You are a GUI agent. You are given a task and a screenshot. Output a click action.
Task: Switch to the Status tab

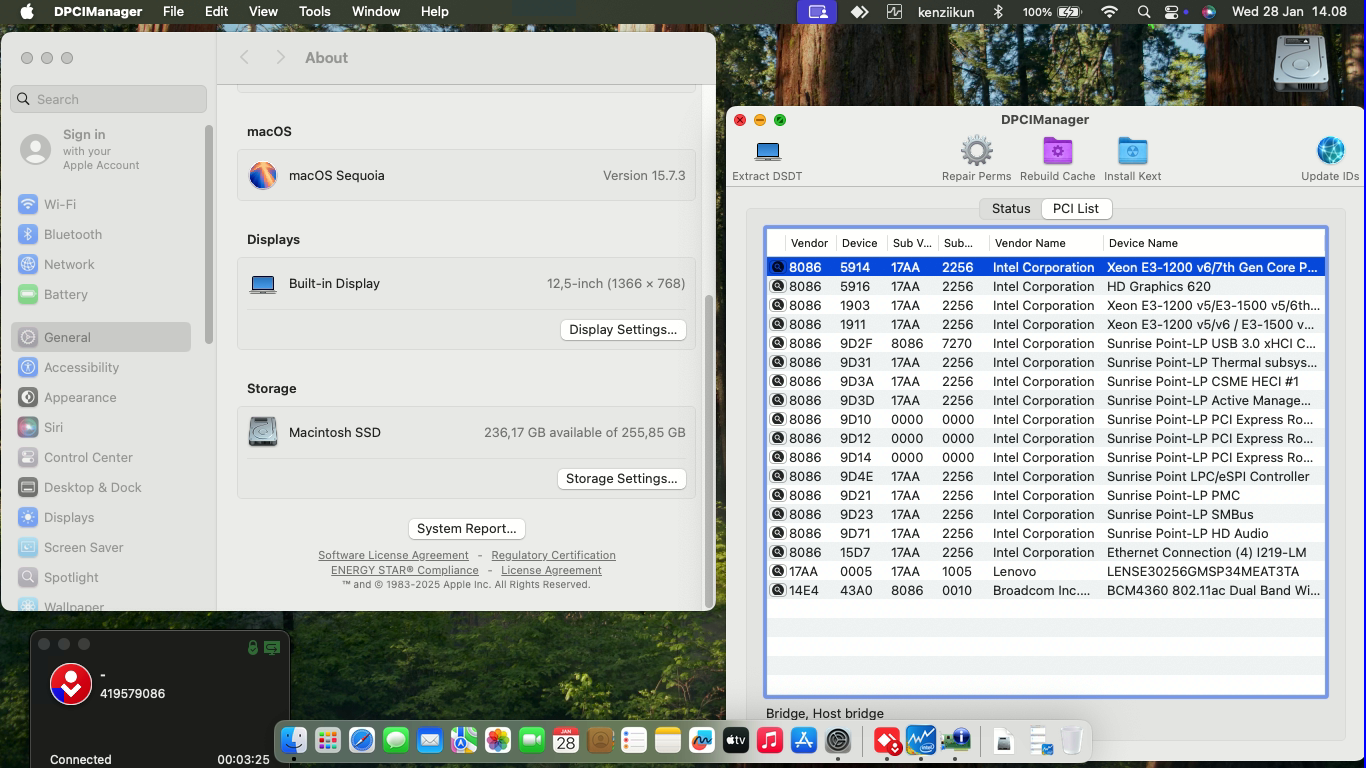click(1011, 208)
